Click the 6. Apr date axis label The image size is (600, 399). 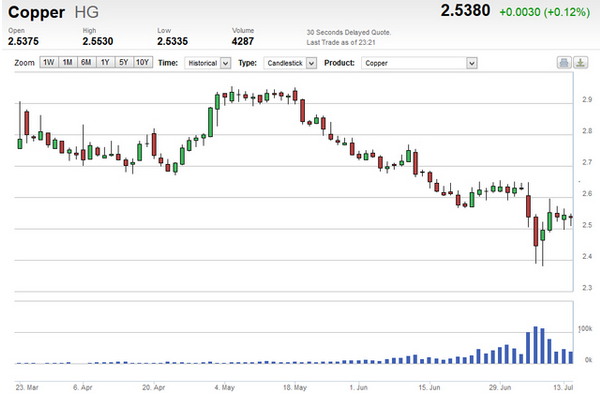point(83,388)
